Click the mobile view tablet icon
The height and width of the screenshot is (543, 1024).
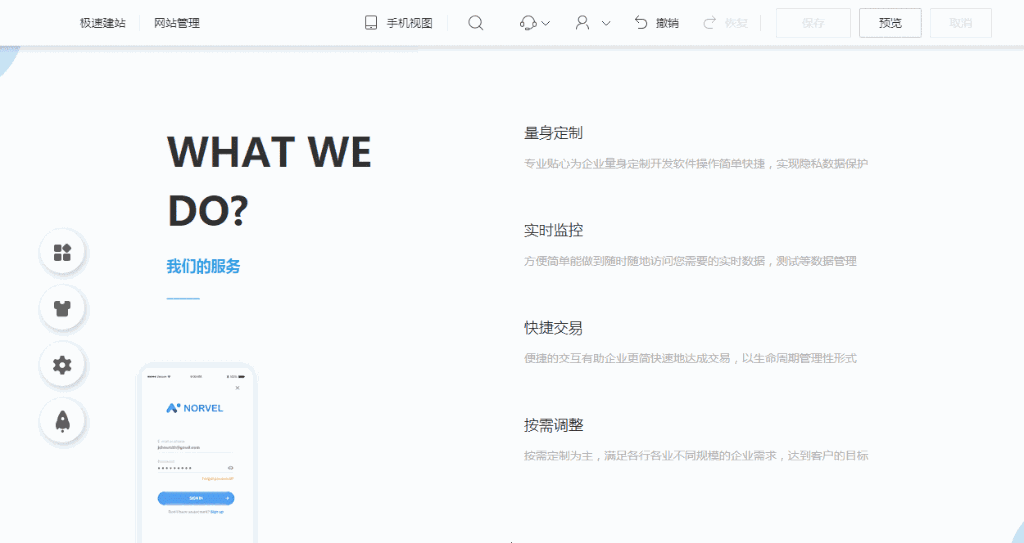(371, 23)
